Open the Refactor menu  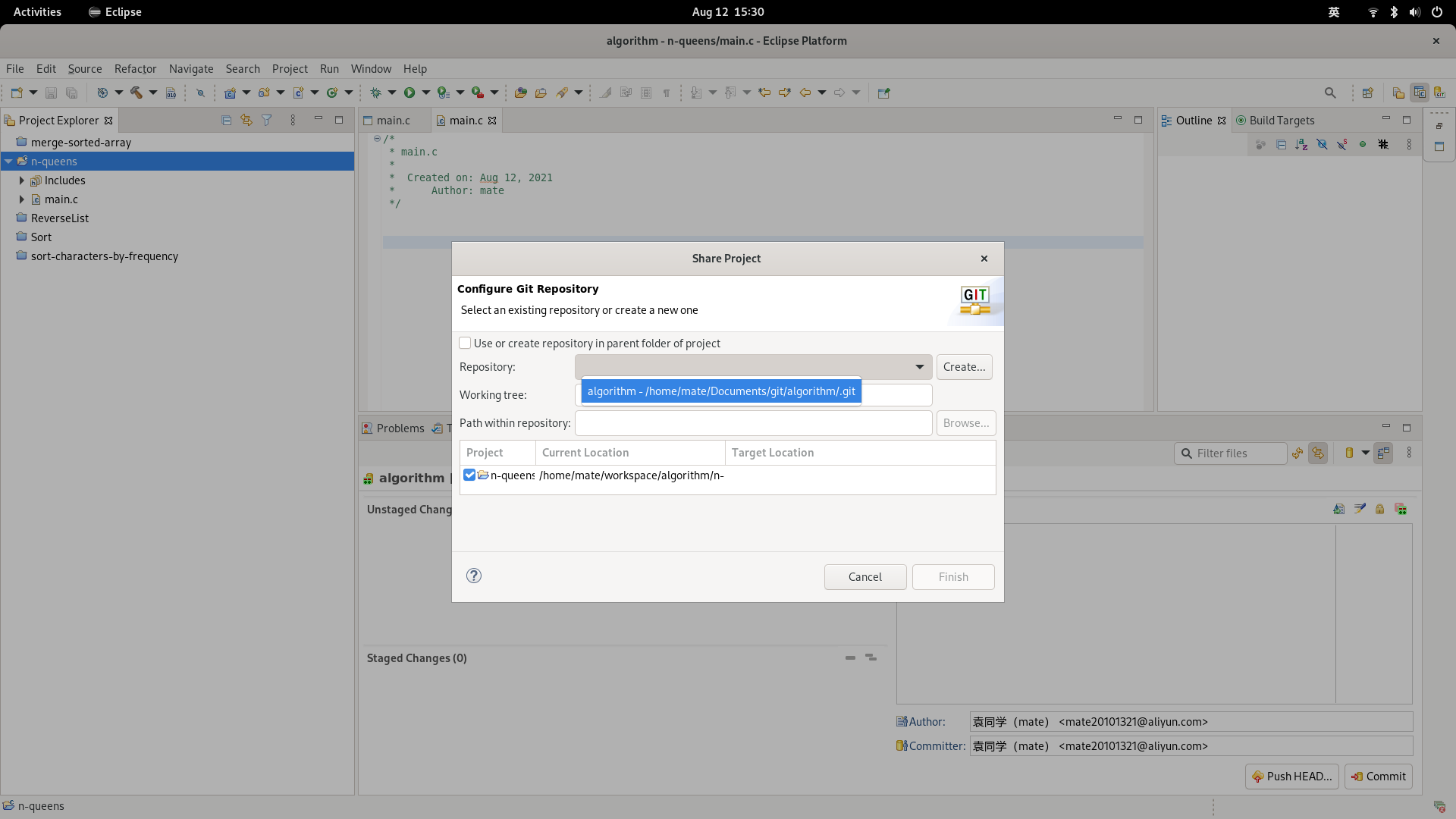[x=135, y=68]
